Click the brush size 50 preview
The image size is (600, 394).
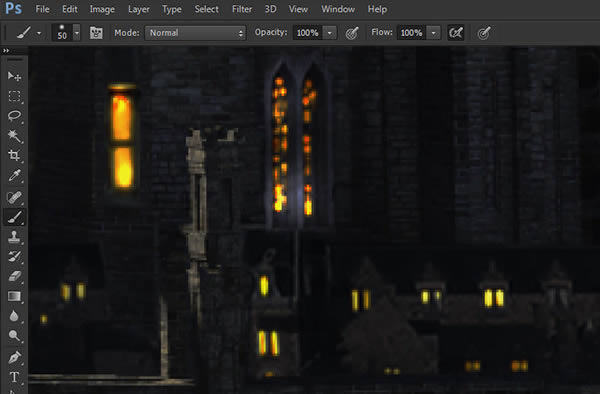(x=62, y=33)
